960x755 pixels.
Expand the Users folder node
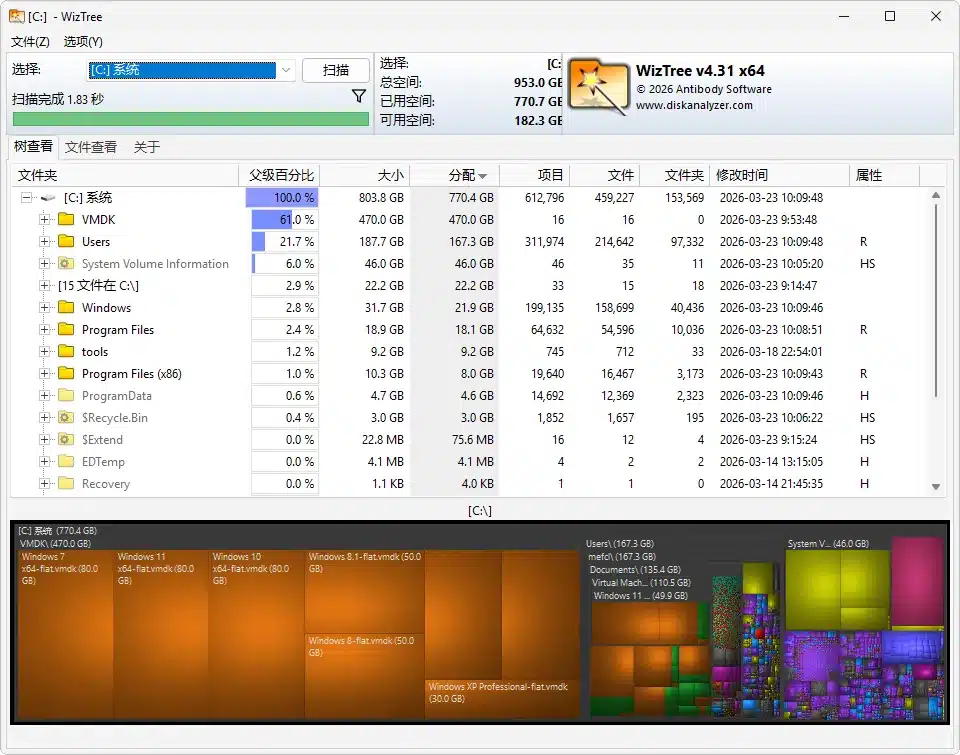pos(44,242)
